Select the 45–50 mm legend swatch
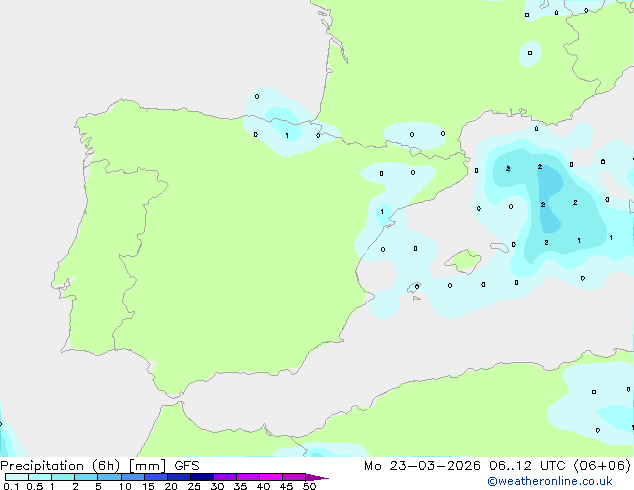The image size is (634, 490). pyautogui.click(x=294, y=477)
